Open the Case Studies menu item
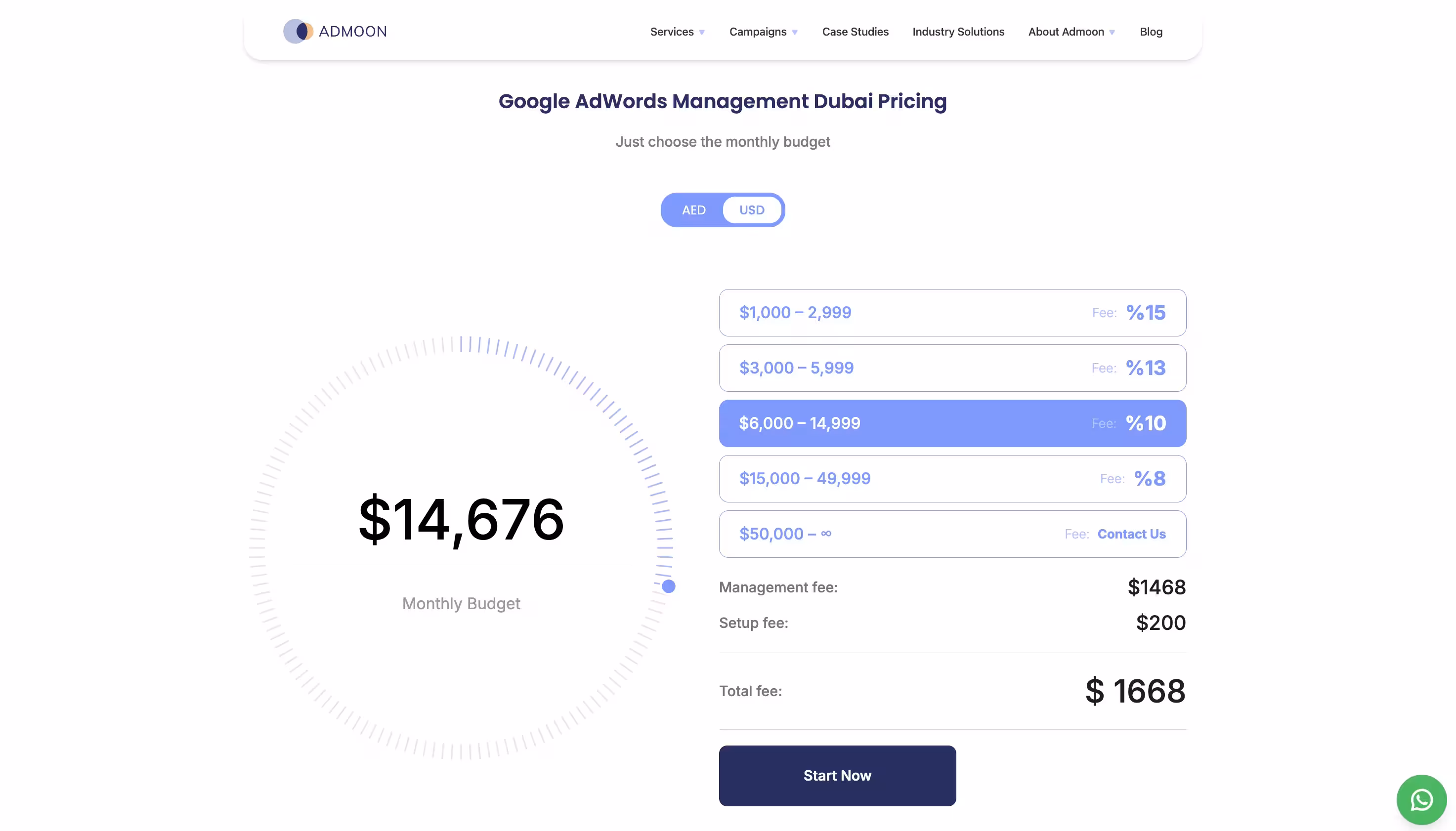The height and width of the screenshot is (831, 1456). [855, 32]
